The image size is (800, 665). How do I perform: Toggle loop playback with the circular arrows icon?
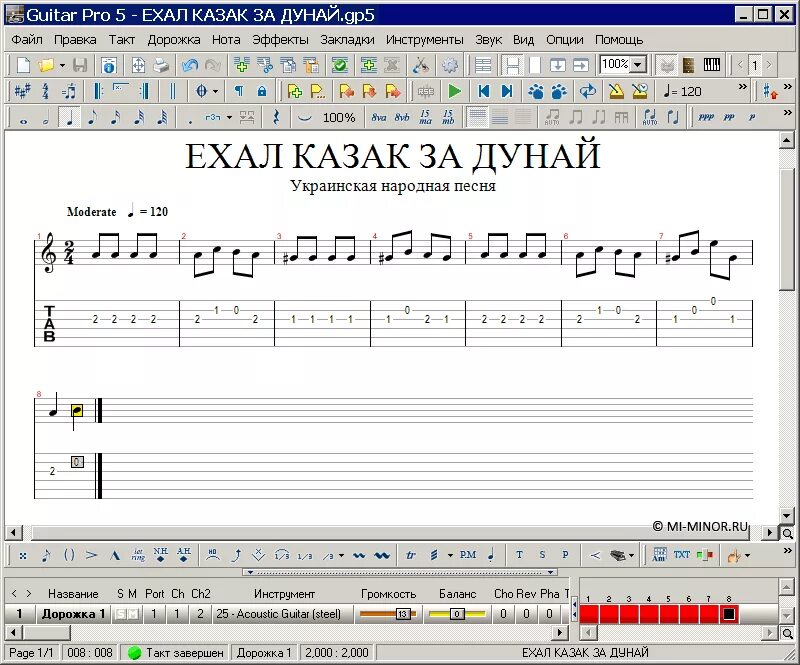coord(588,91)
